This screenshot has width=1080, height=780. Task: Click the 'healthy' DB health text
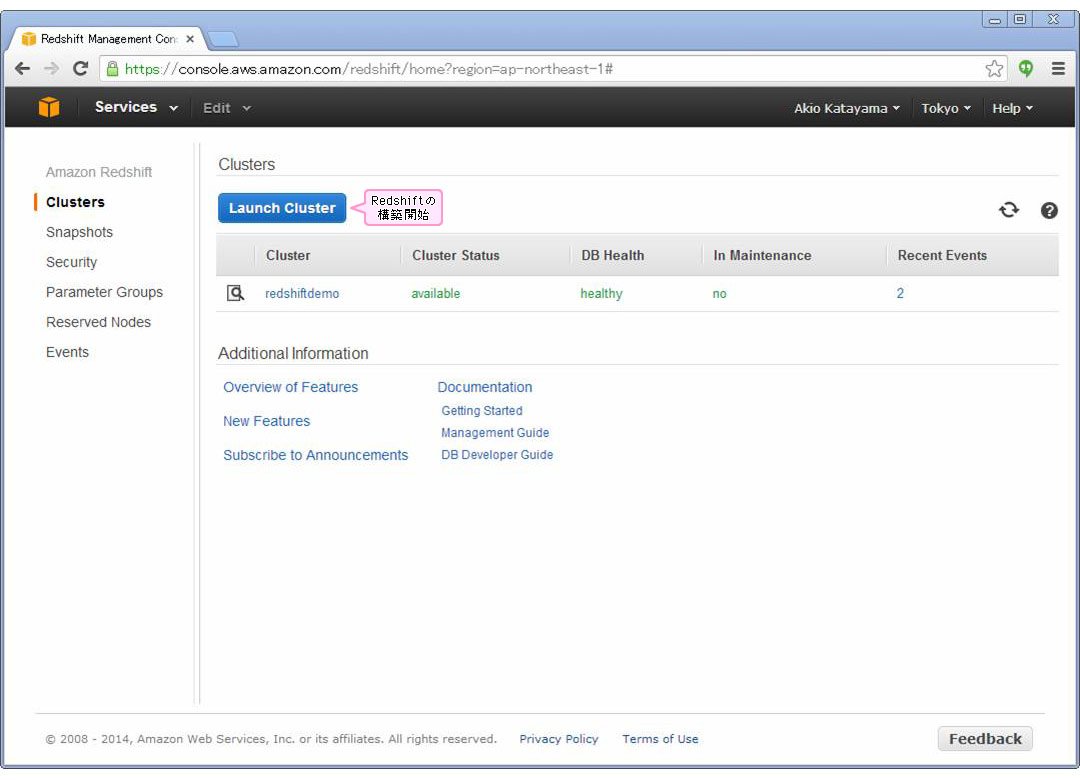point(601,294)
